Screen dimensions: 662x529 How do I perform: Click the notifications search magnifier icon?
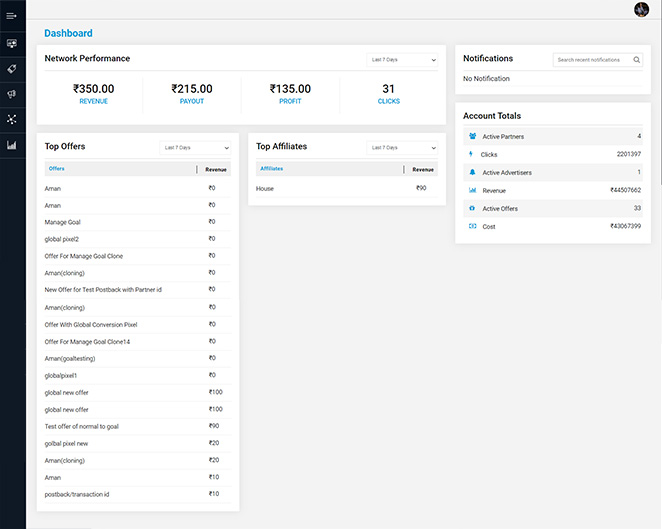click(636, 60)
